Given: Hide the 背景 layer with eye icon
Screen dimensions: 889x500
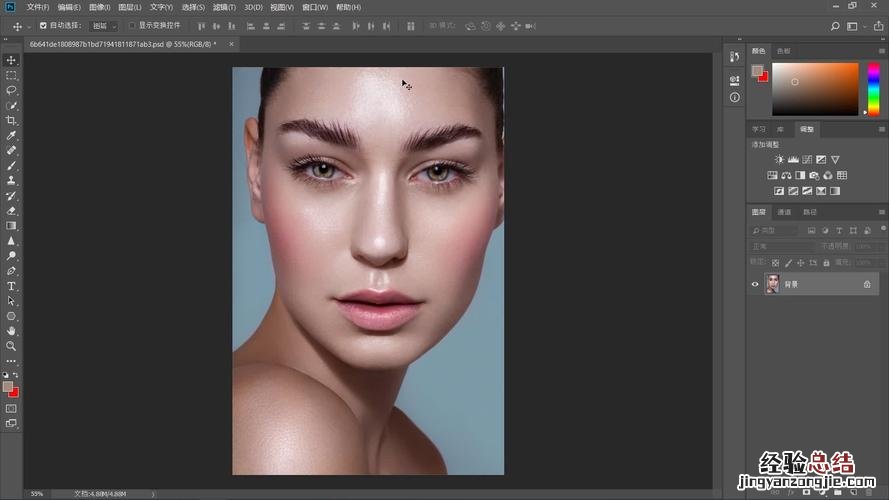Looking at the screenshot, I should pyautogui.click(x=755, y=284).
